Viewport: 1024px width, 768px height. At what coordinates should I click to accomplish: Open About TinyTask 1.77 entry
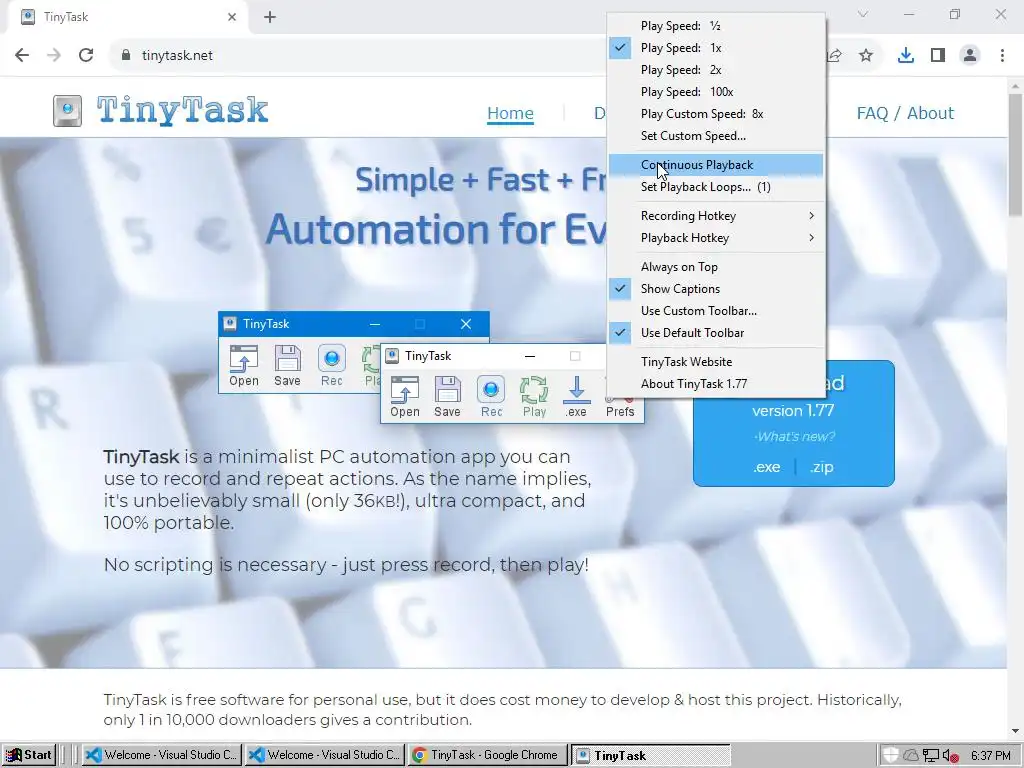tap(716, 384)
